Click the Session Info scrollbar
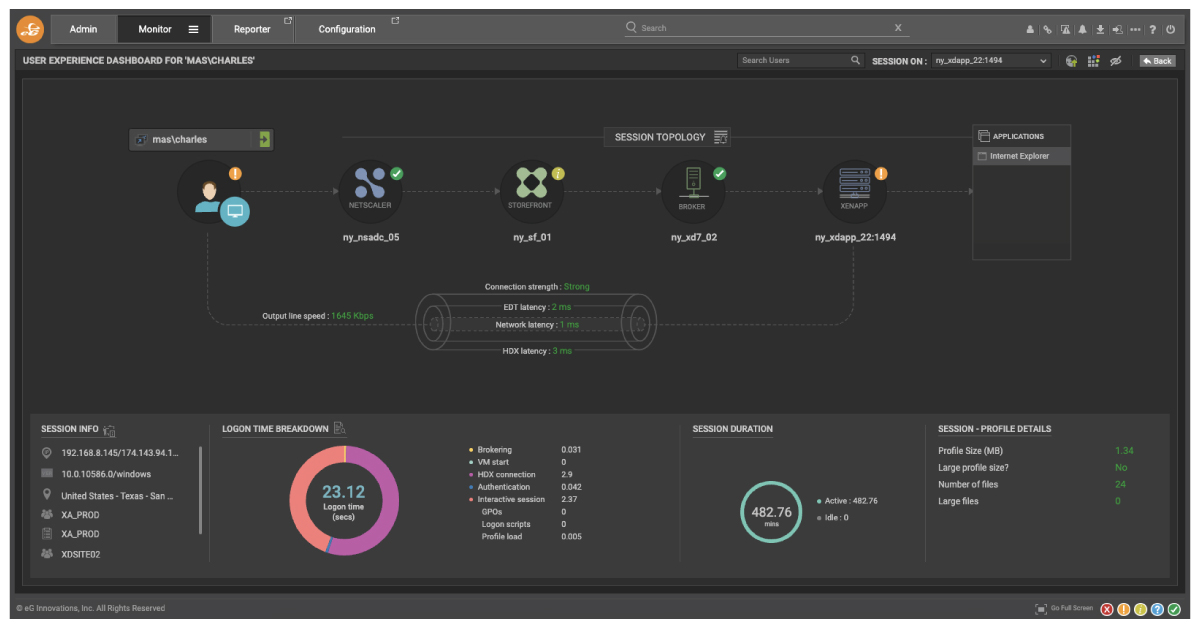This screenshot has height=628, width=1200. (x=201, y=490)
